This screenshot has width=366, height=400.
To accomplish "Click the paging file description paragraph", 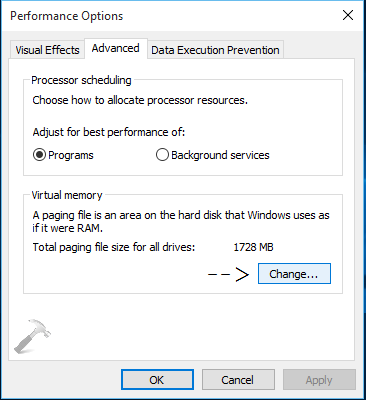I will (181, 222).
